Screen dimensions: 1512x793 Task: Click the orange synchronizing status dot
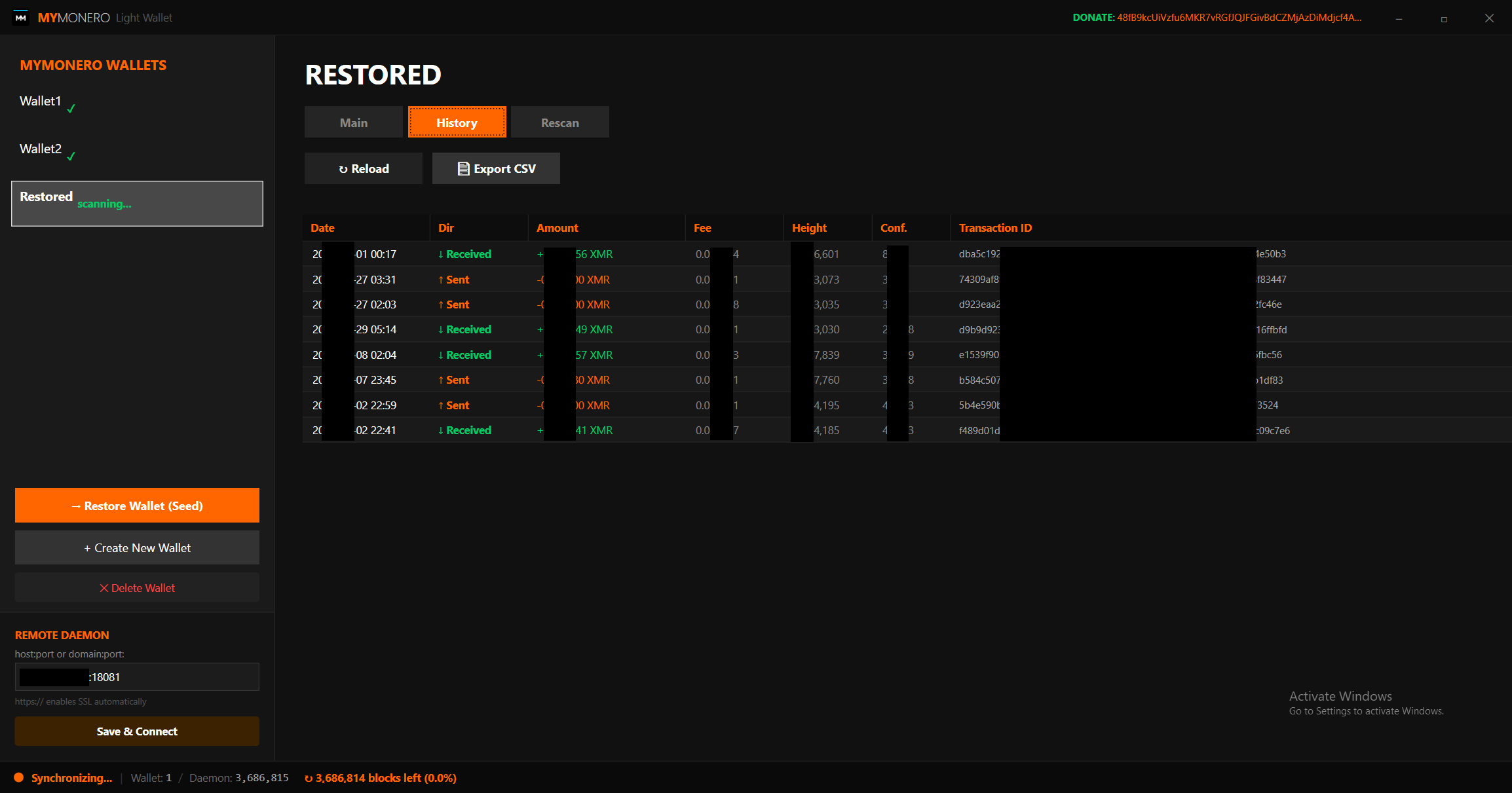click(x=19, y=777)
